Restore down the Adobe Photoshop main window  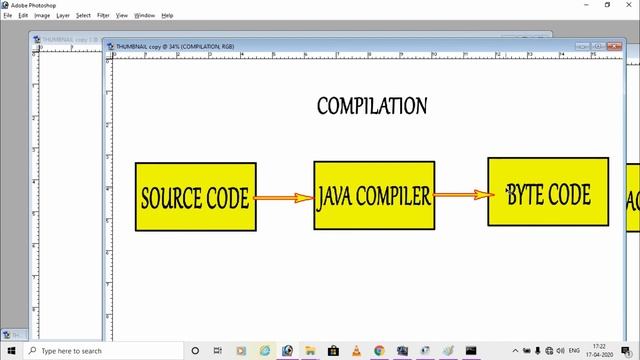607,5
